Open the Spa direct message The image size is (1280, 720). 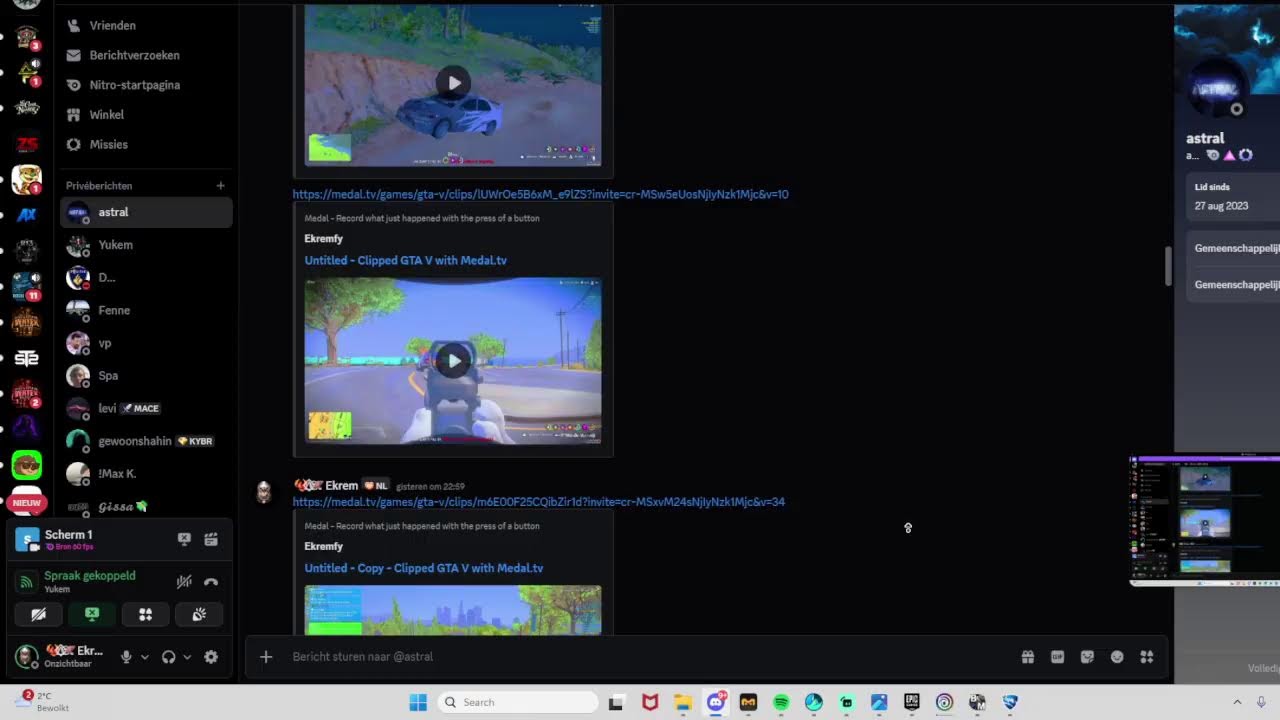click(x=146, y=376)
